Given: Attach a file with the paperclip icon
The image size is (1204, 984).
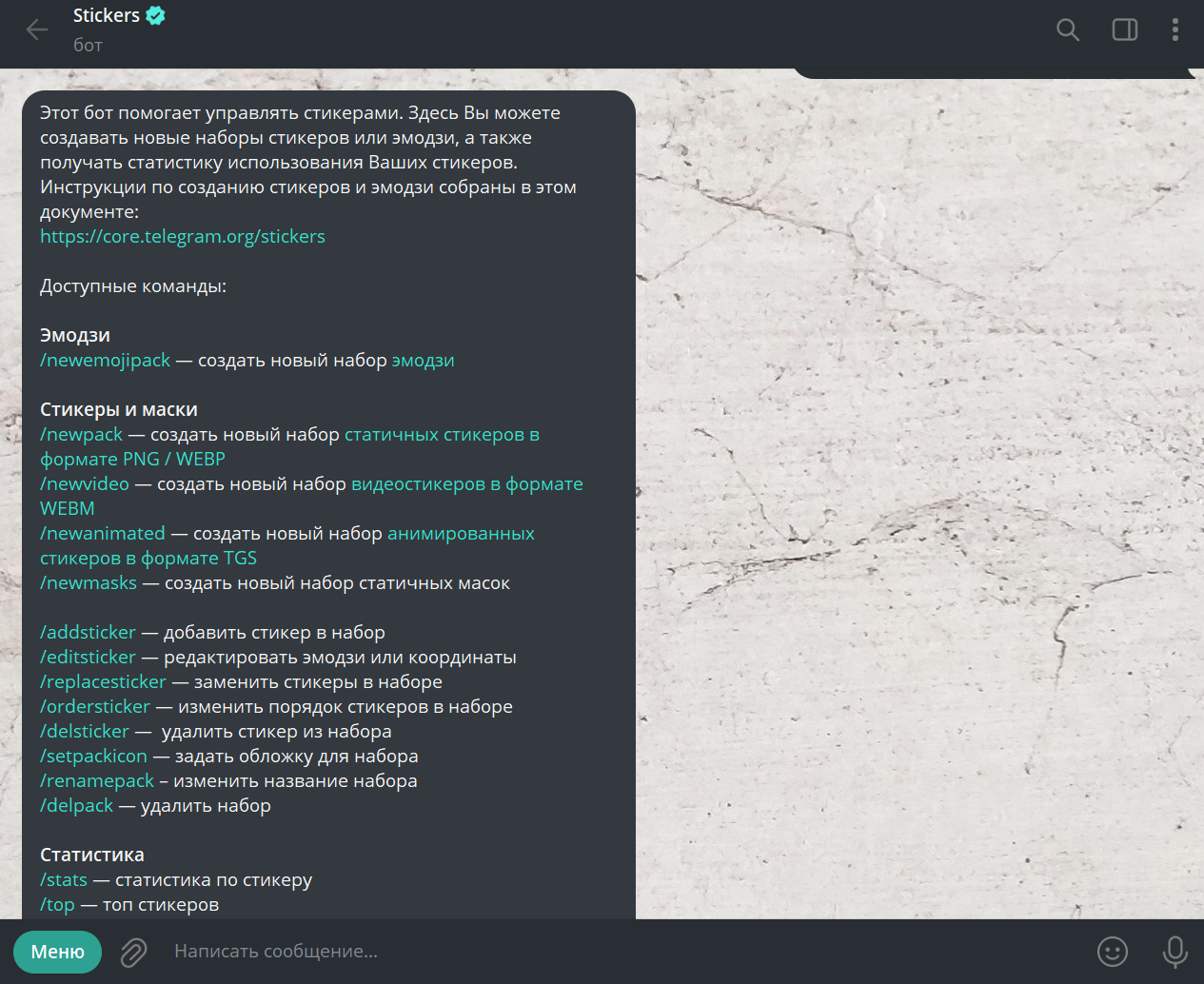Looking at the screenshot, I should coord(134,952).
